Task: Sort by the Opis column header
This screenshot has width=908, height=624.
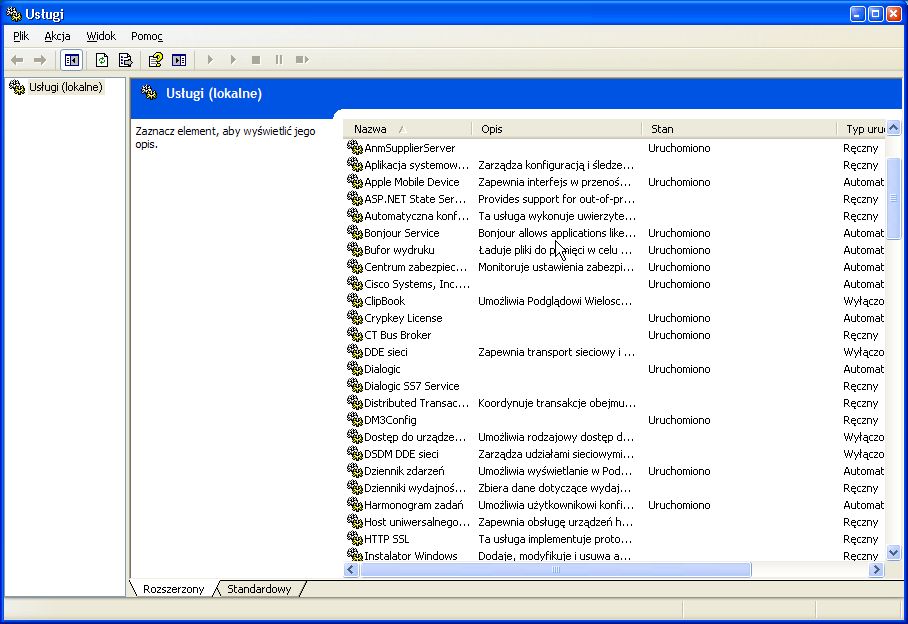Action: [x=557, y=129]
